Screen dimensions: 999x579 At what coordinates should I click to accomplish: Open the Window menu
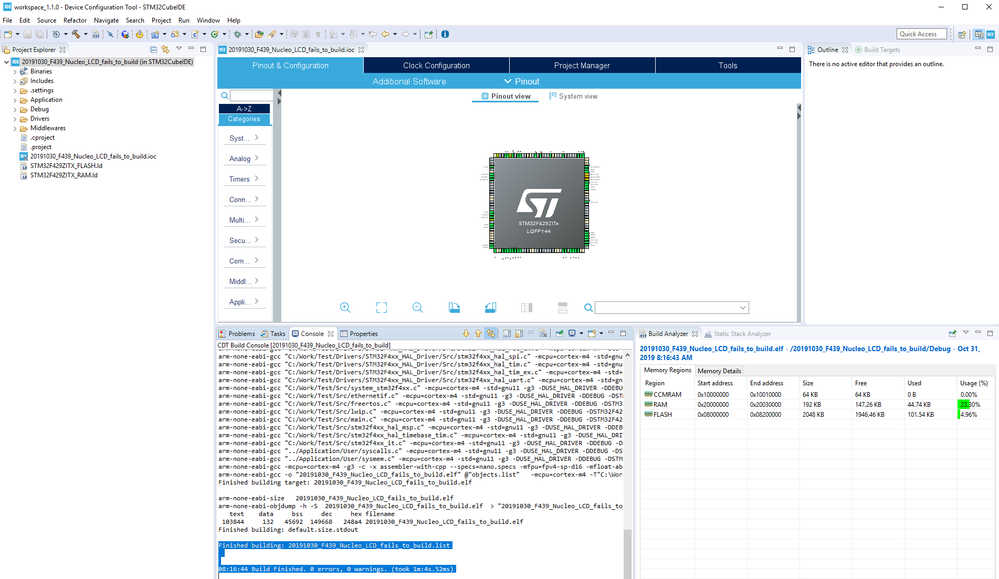coord(208,20)
